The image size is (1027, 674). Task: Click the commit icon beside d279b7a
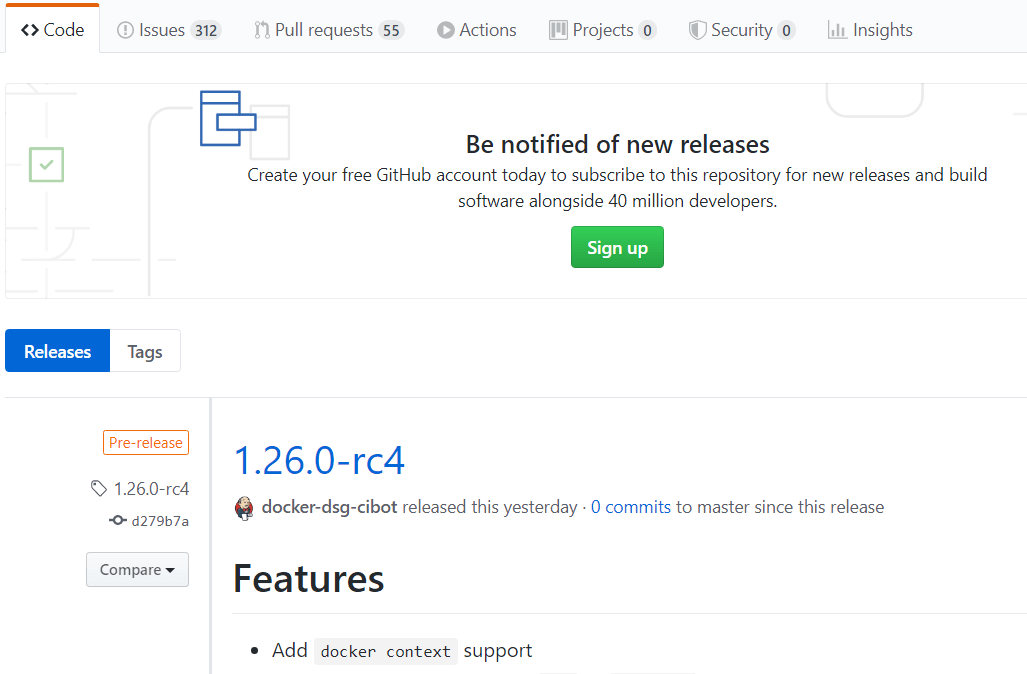click(118, 521)
